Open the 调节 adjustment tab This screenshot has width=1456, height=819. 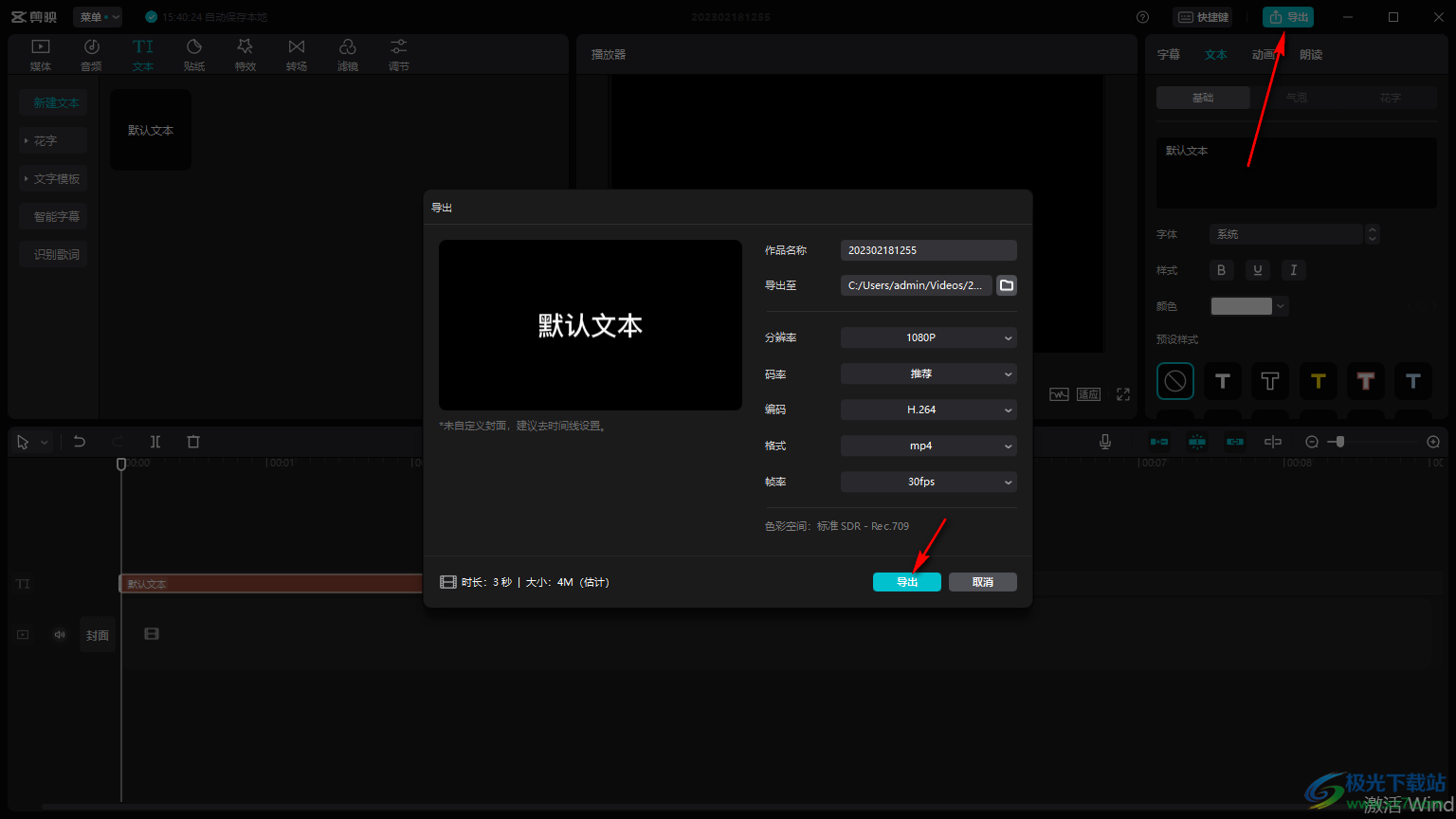click(x=399, y=55)
